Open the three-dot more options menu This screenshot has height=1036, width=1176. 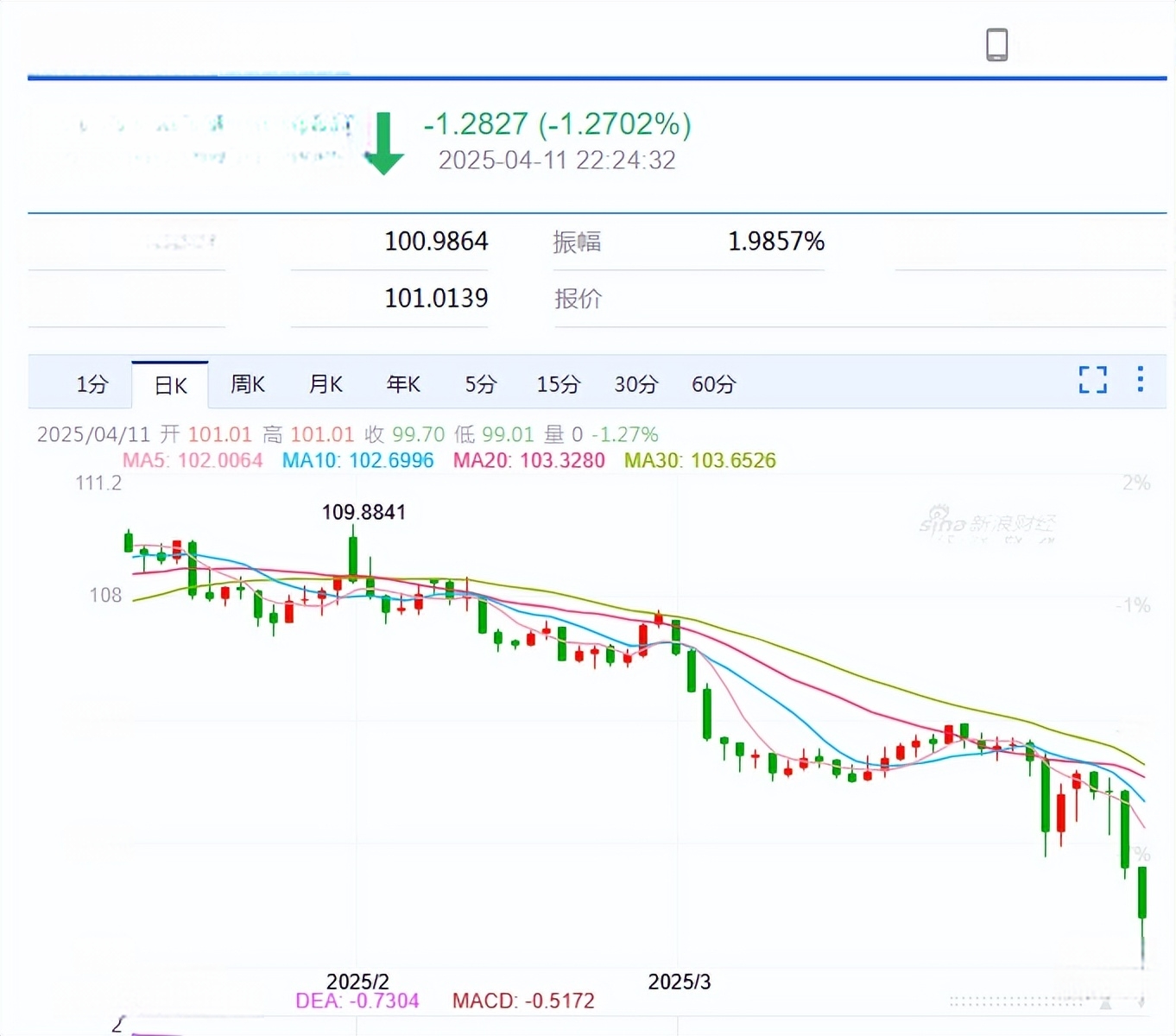(1141, 379)
